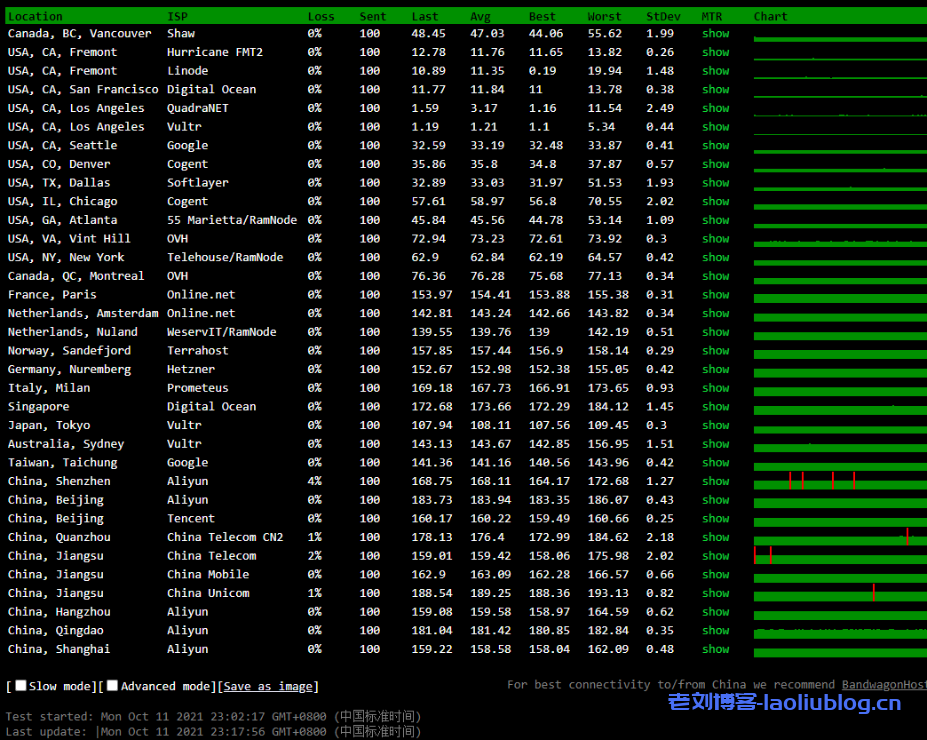
Task: Show MTR for China, Shanghai Aliyun
Action: tap(715, 650)
